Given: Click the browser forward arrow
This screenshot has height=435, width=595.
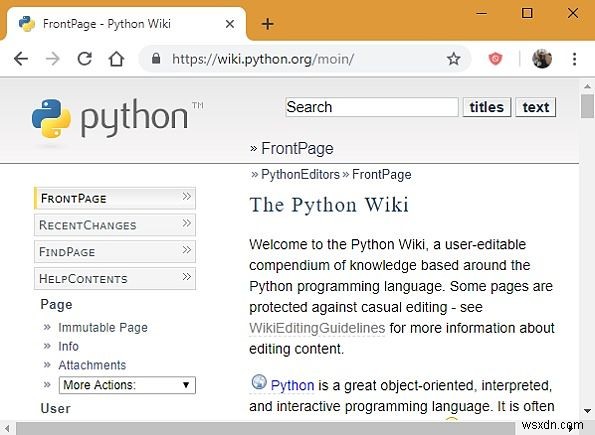Looking at the screenshot, I should pos(52,59).
